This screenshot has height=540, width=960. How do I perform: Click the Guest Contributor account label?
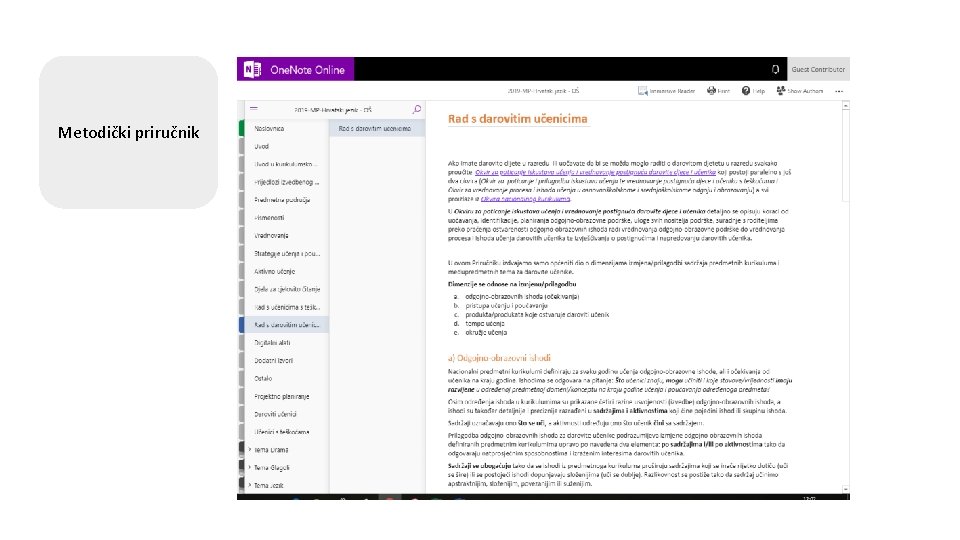[x=818, y=69]
